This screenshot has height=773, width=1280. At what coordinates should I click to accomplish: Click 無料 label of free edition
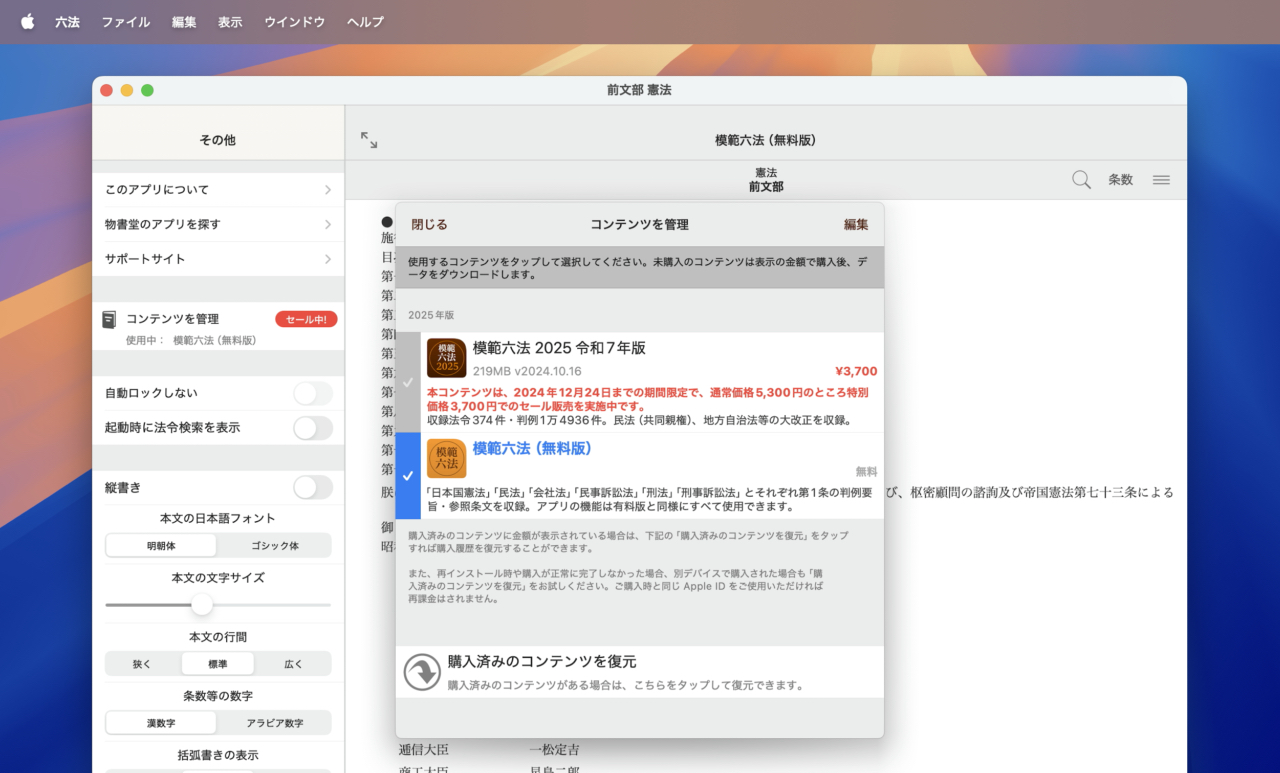tap(866, 472)
